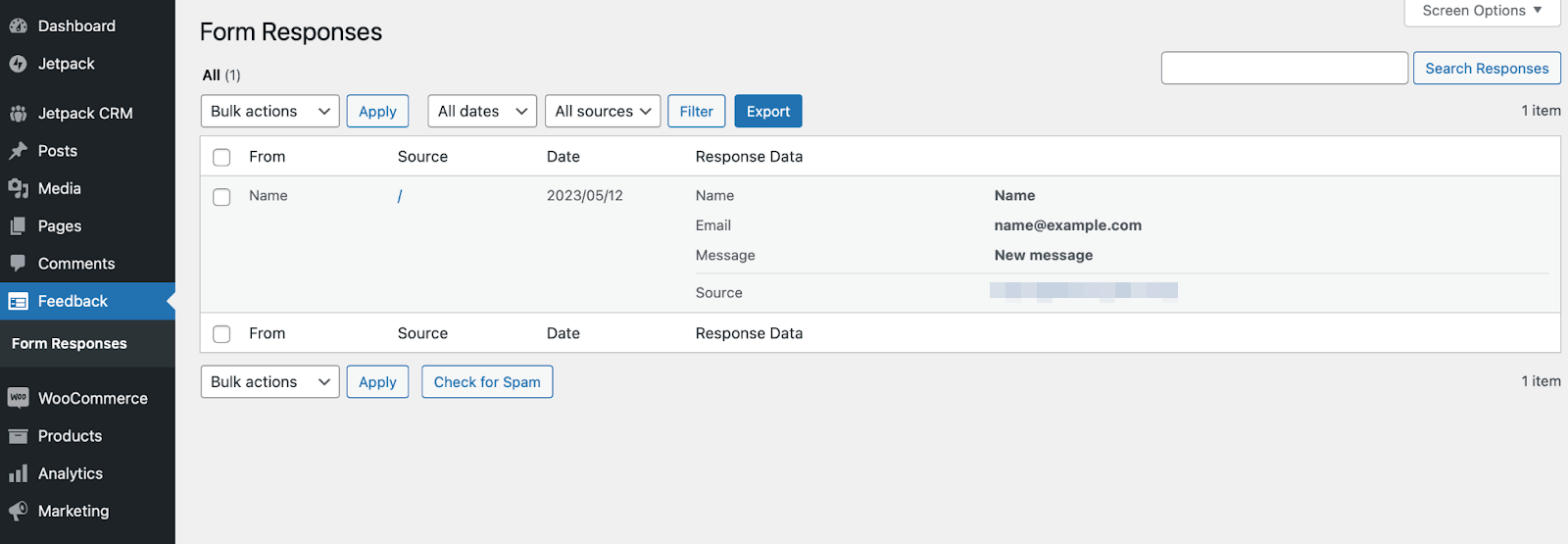Focus the search responses text field

click(1284, 69)
